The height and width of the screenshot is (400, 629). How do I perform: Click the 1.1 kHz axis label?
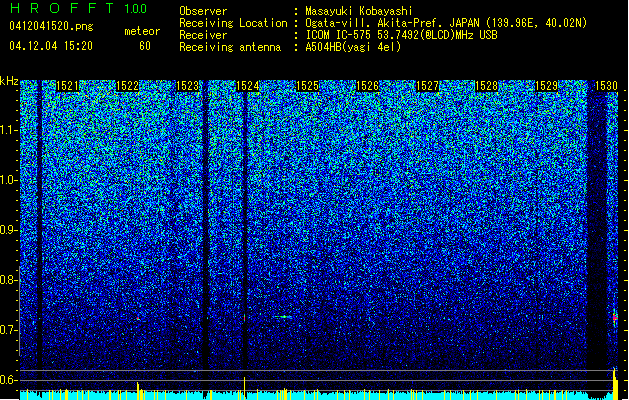tap(10, 130)
